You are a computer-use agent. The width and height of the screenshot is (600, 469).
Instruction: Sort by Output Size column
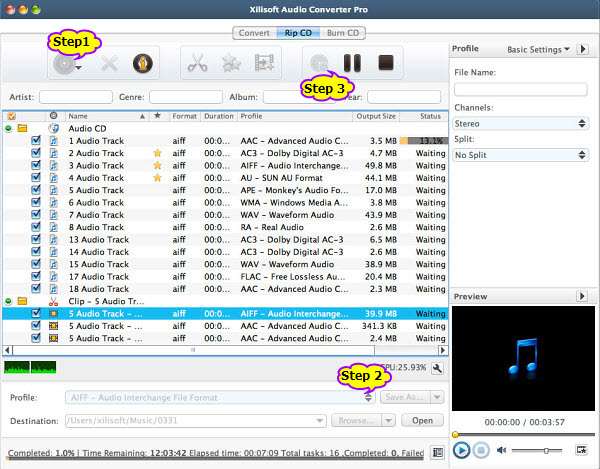point(376,116)
